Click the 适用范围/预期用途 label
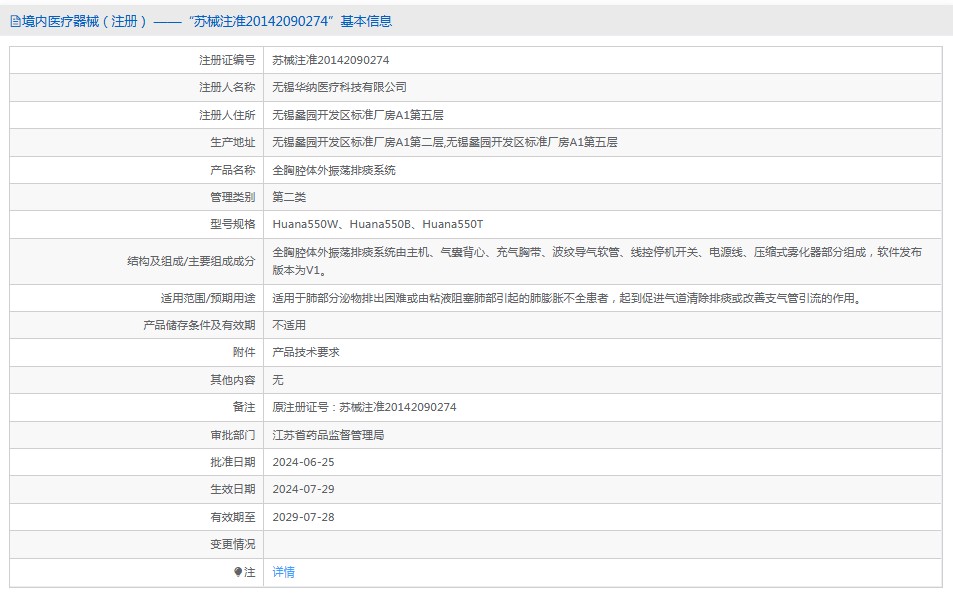 (x=208, y=298)
